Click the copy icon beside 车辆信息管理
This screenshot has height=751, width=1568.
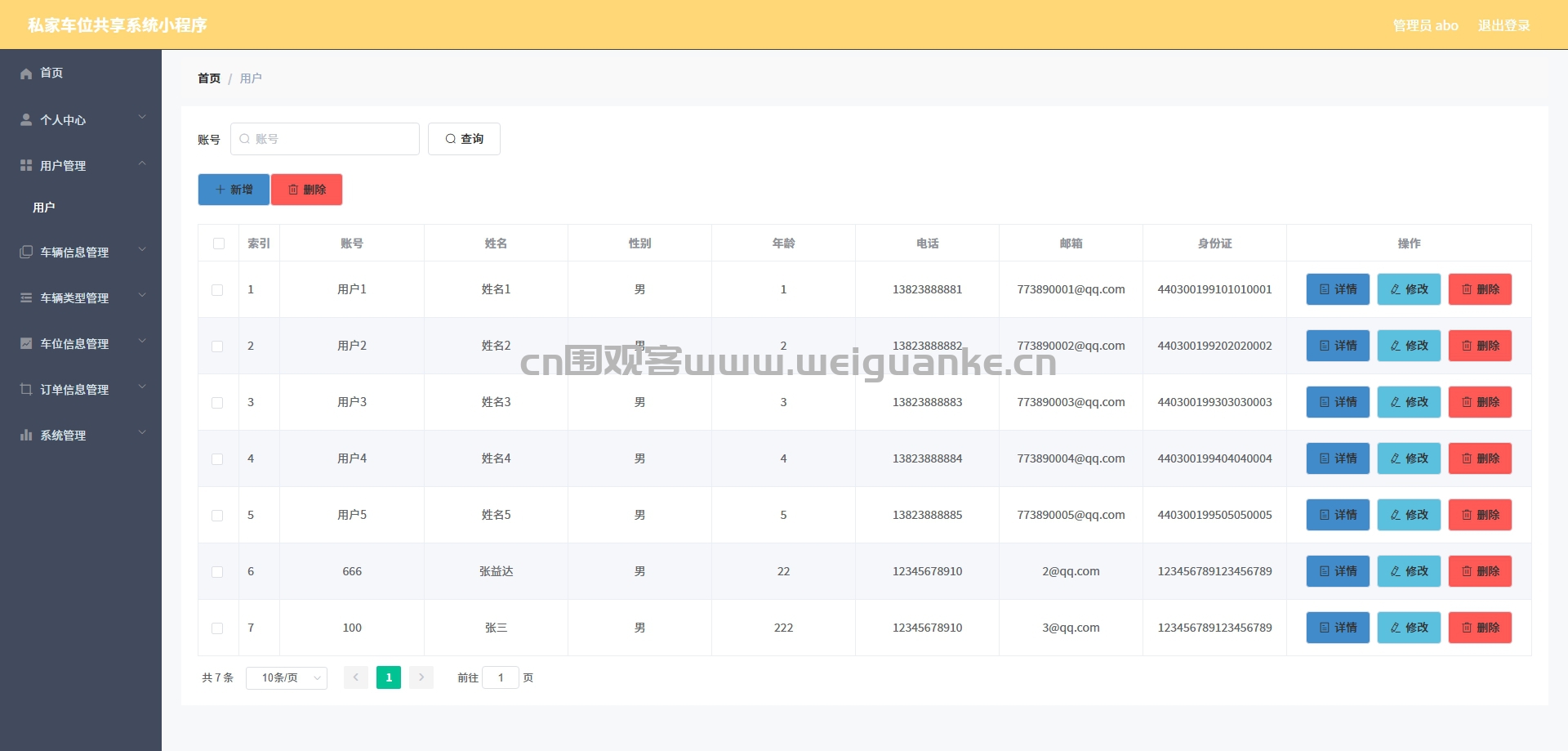pyautogui.click(x=26, y=253)
